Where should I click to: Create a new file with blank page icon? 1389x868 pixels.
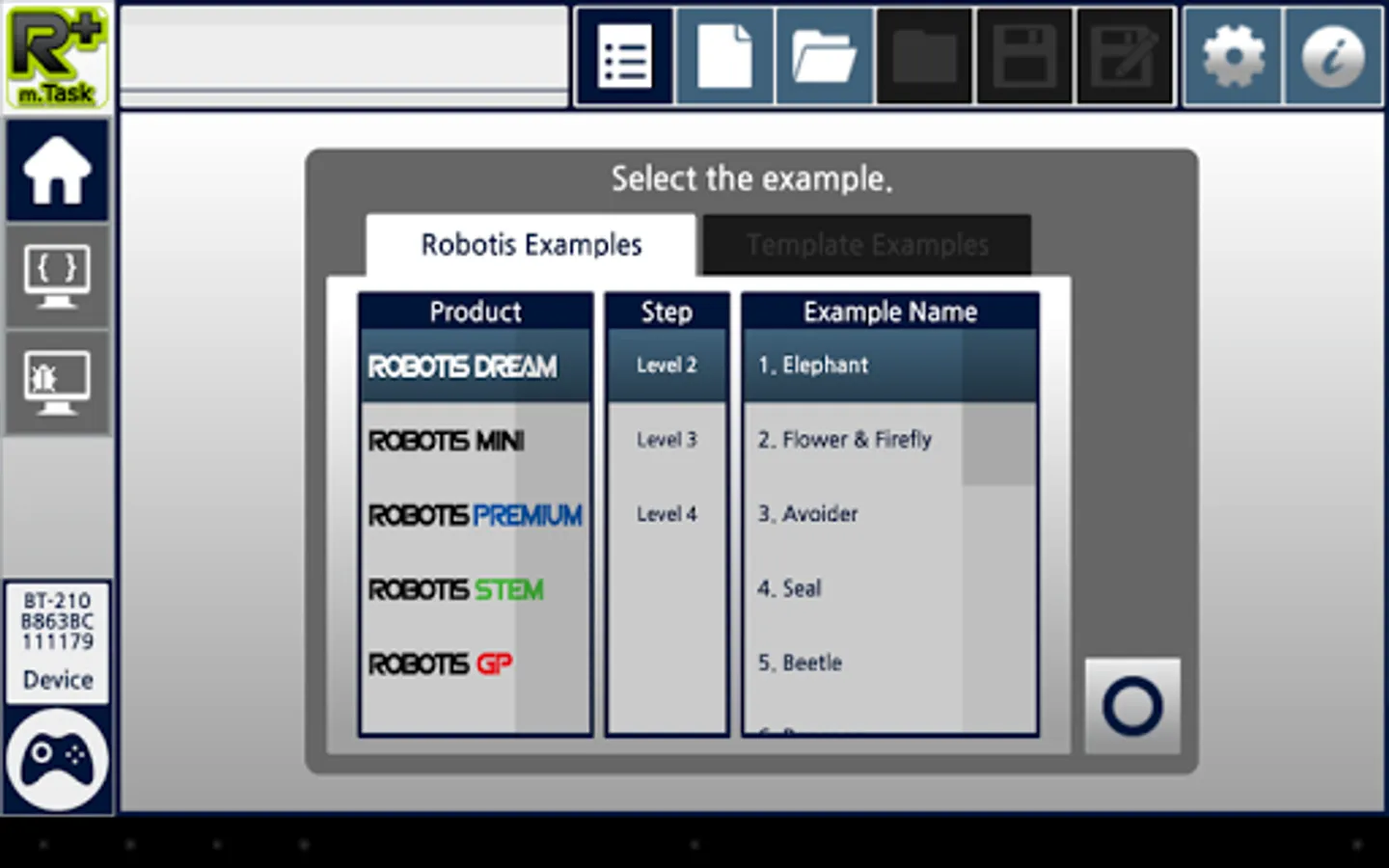[x=724, y=56]
